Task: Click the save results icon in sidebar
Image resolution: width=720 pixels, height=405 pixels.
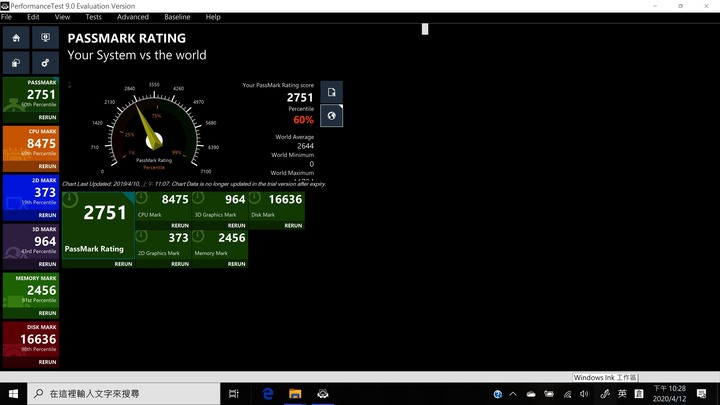Action: [16, 63]
